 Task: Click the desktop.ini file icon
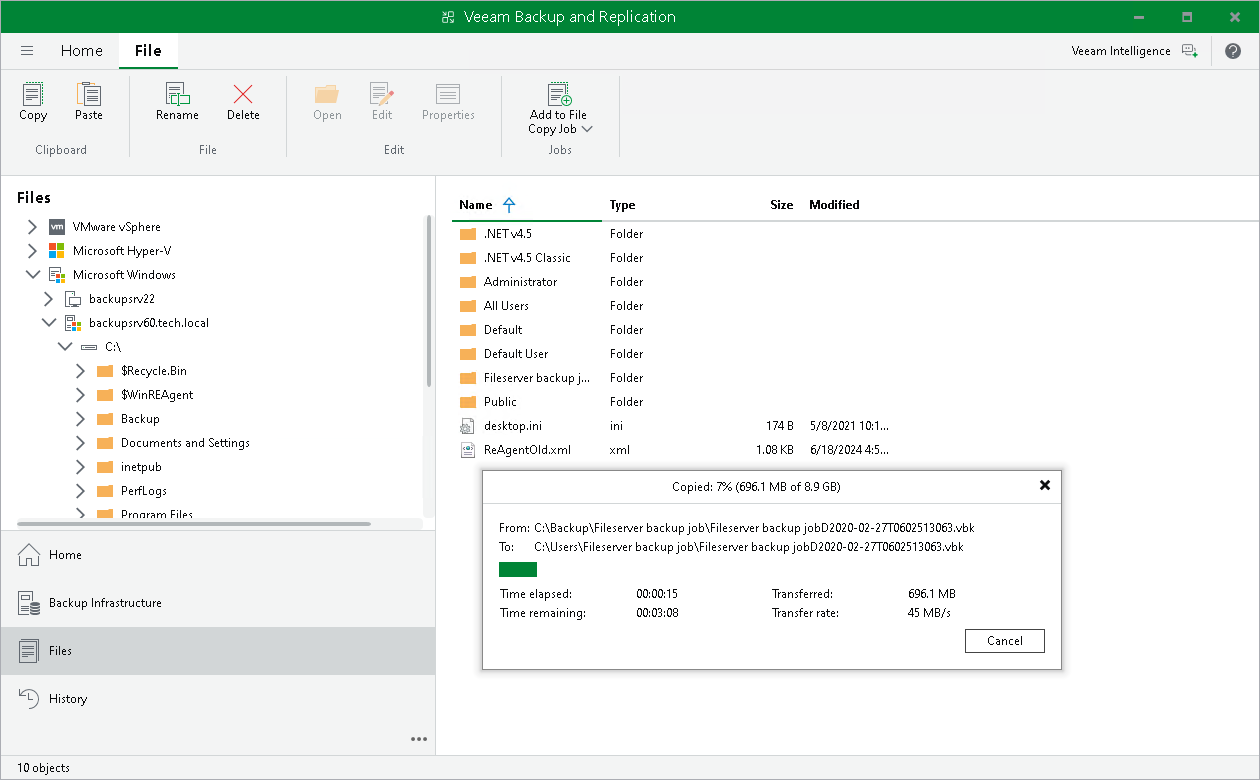click(x=467, y=426)
